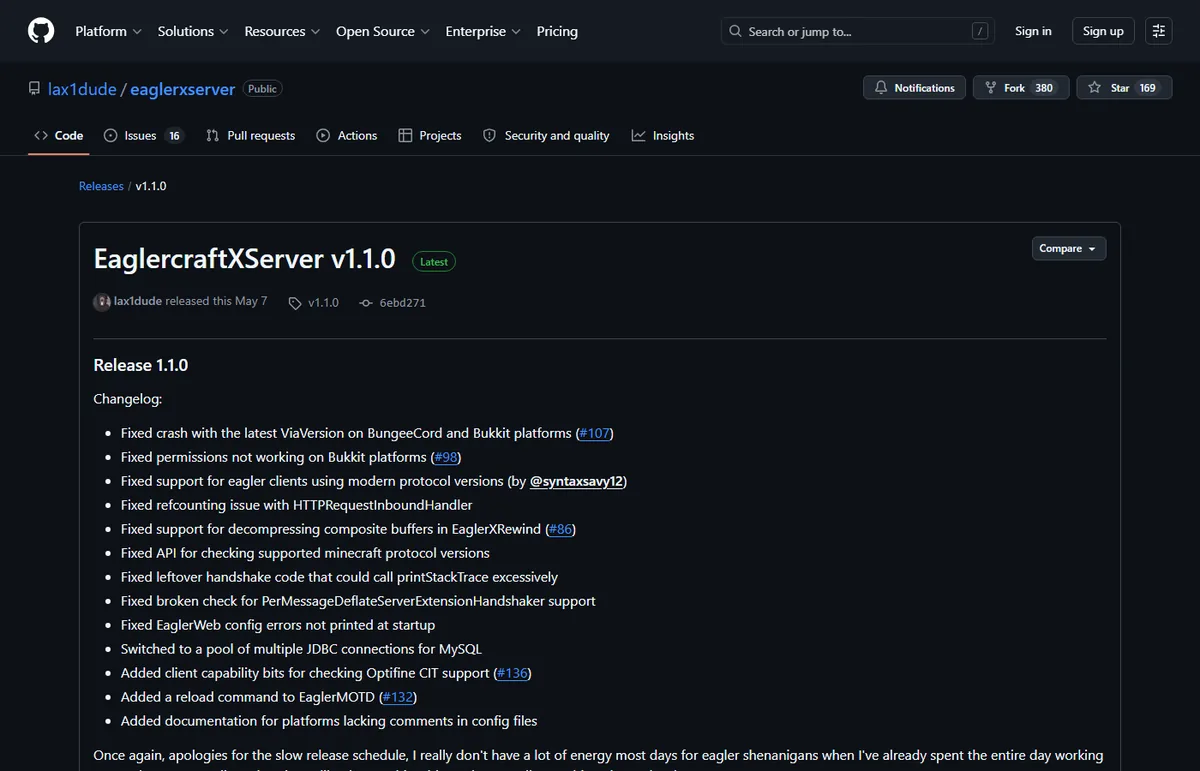Open the Resources dropdown
This screenshot has height=771, width=1200.
point(282,31)
